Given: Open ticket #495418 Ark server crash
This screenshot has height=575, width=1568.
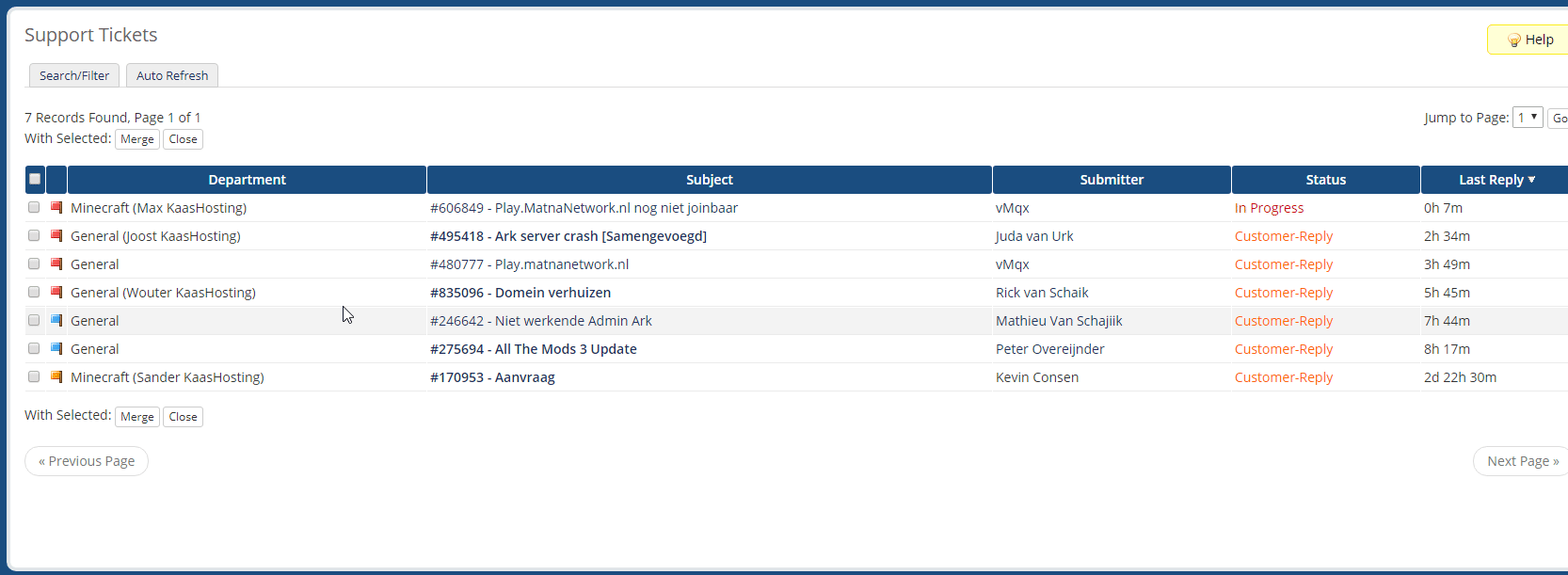Looking at the screenshot, I should coord(568,236).
